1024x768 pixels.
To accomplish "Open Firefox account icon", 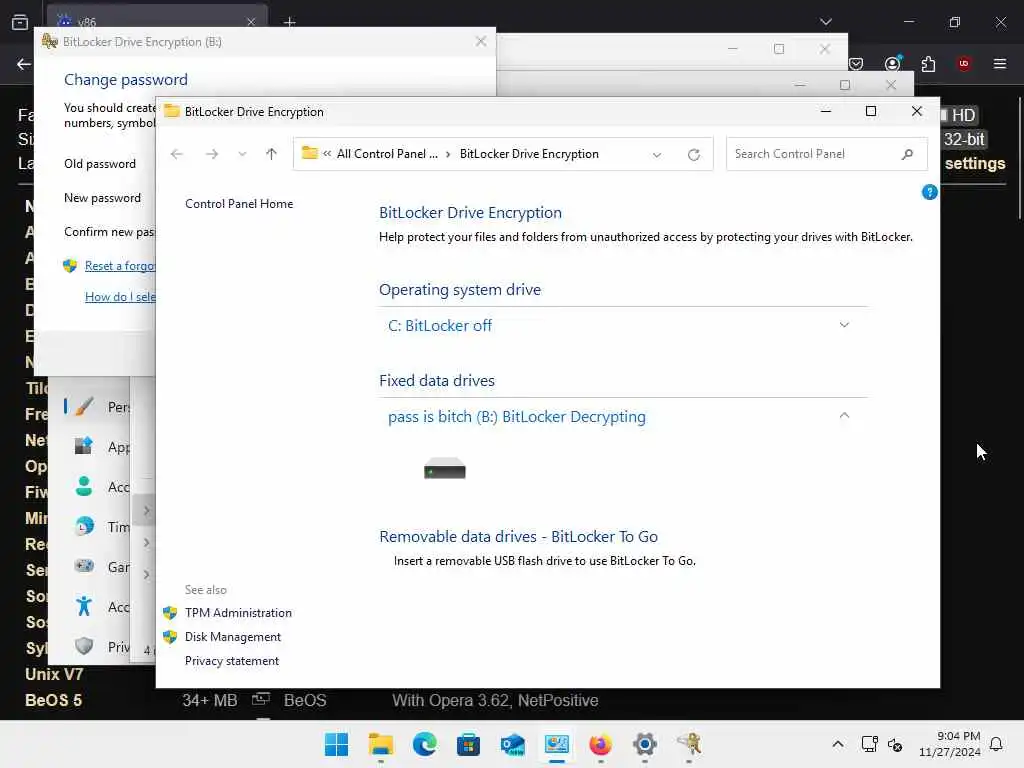I will (892, 63).
